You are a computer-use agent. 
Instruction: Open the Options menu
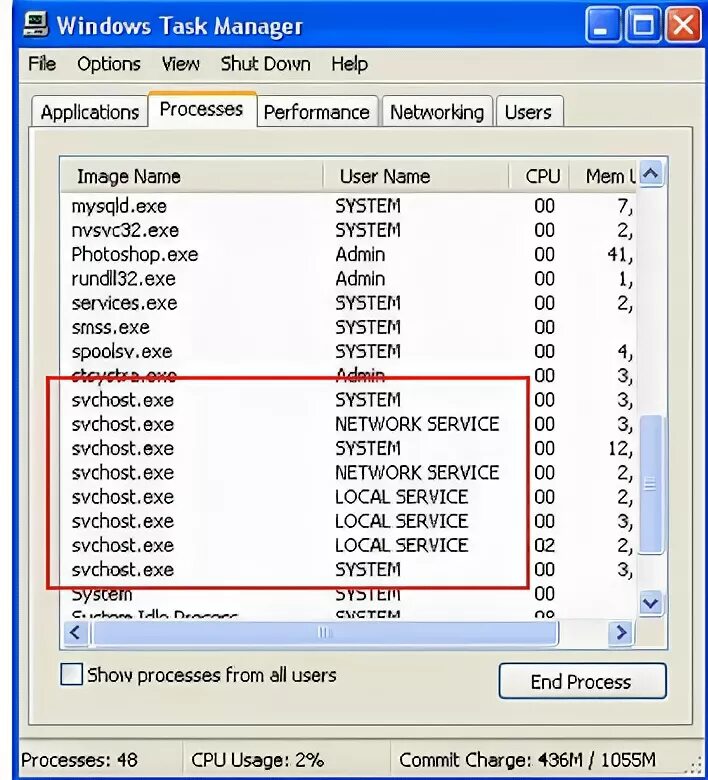click(x=109, y=64)
